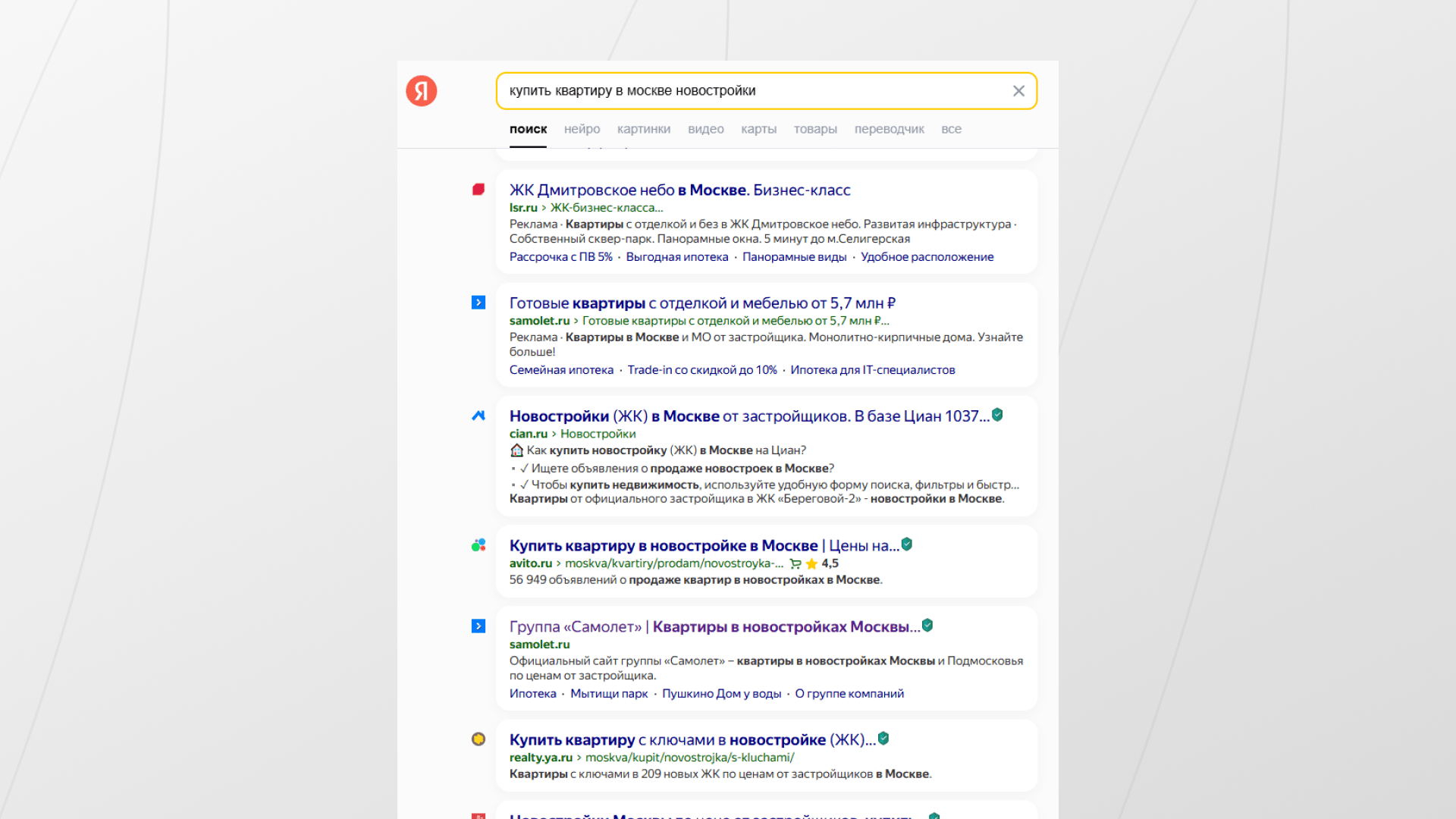Click Новостройки breadcrumb under cian.ru
1456x819 pixels.
[598, 434]
